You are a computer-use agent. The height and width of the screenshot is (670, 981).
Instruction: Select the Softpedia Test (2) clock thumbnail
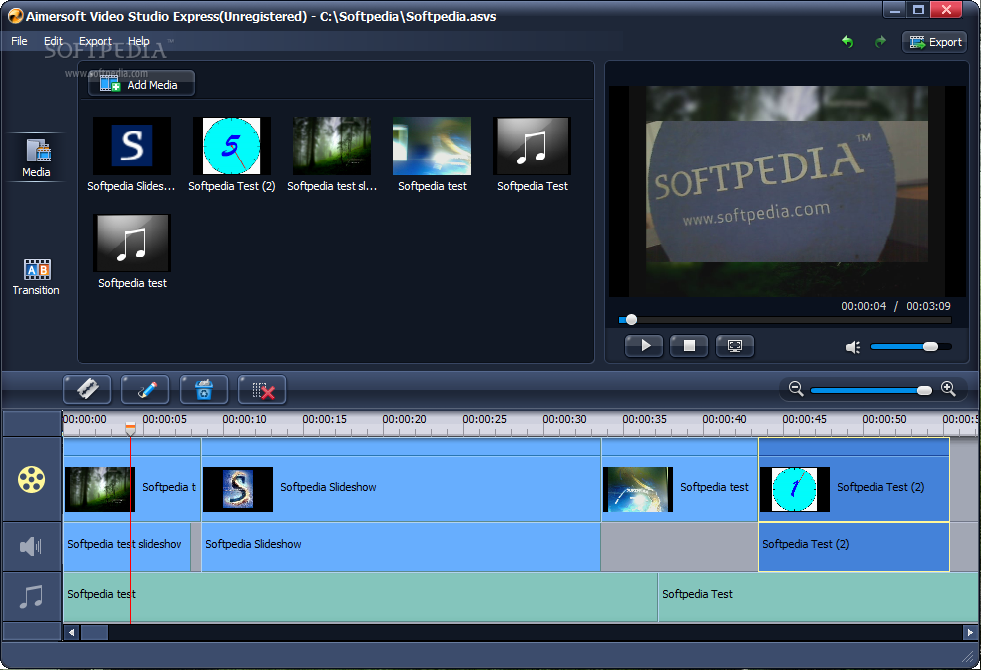coord(231,154)
